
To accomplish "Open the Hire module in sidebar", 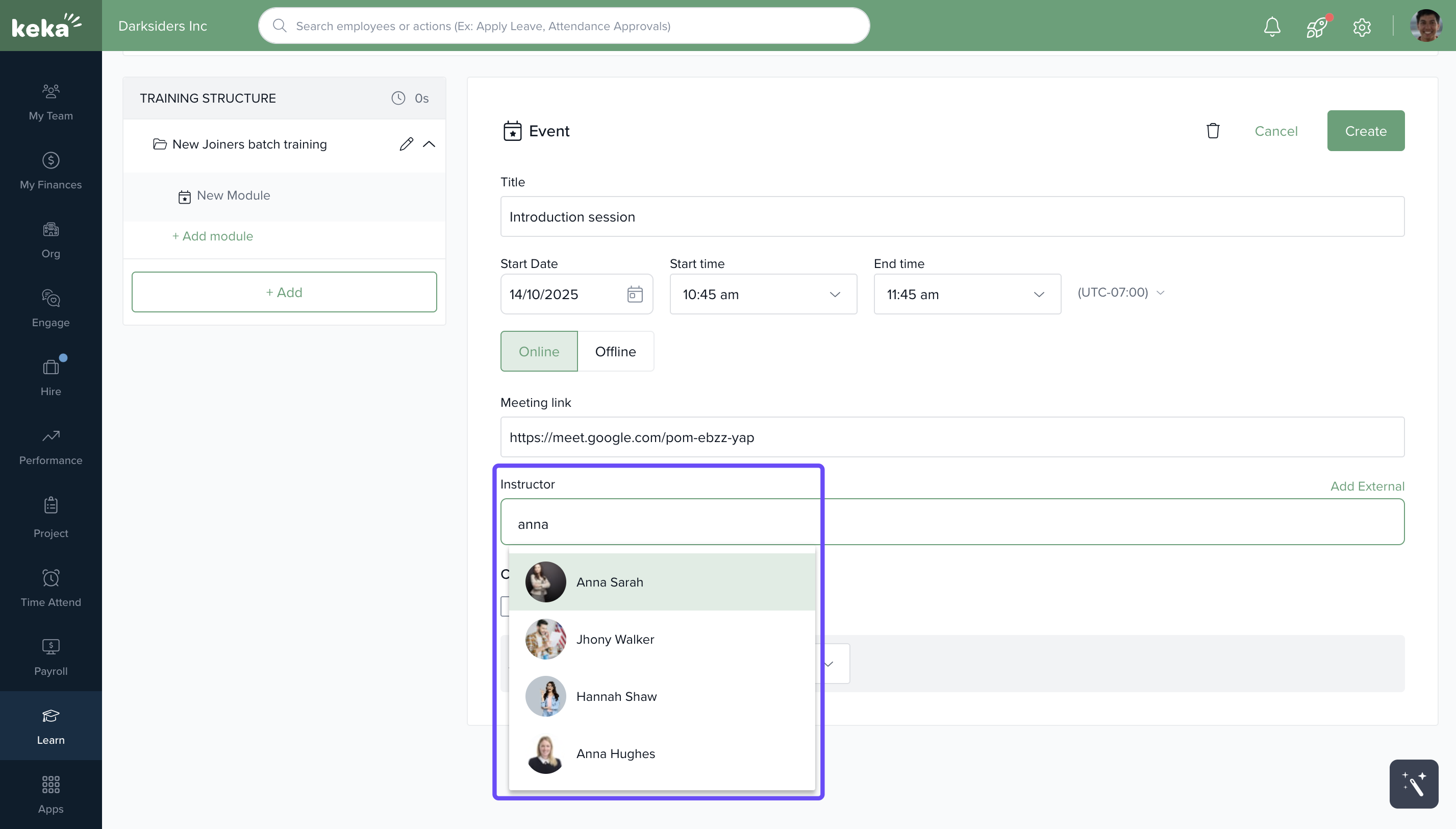I will pyautogui.click(x=51, y=376).
